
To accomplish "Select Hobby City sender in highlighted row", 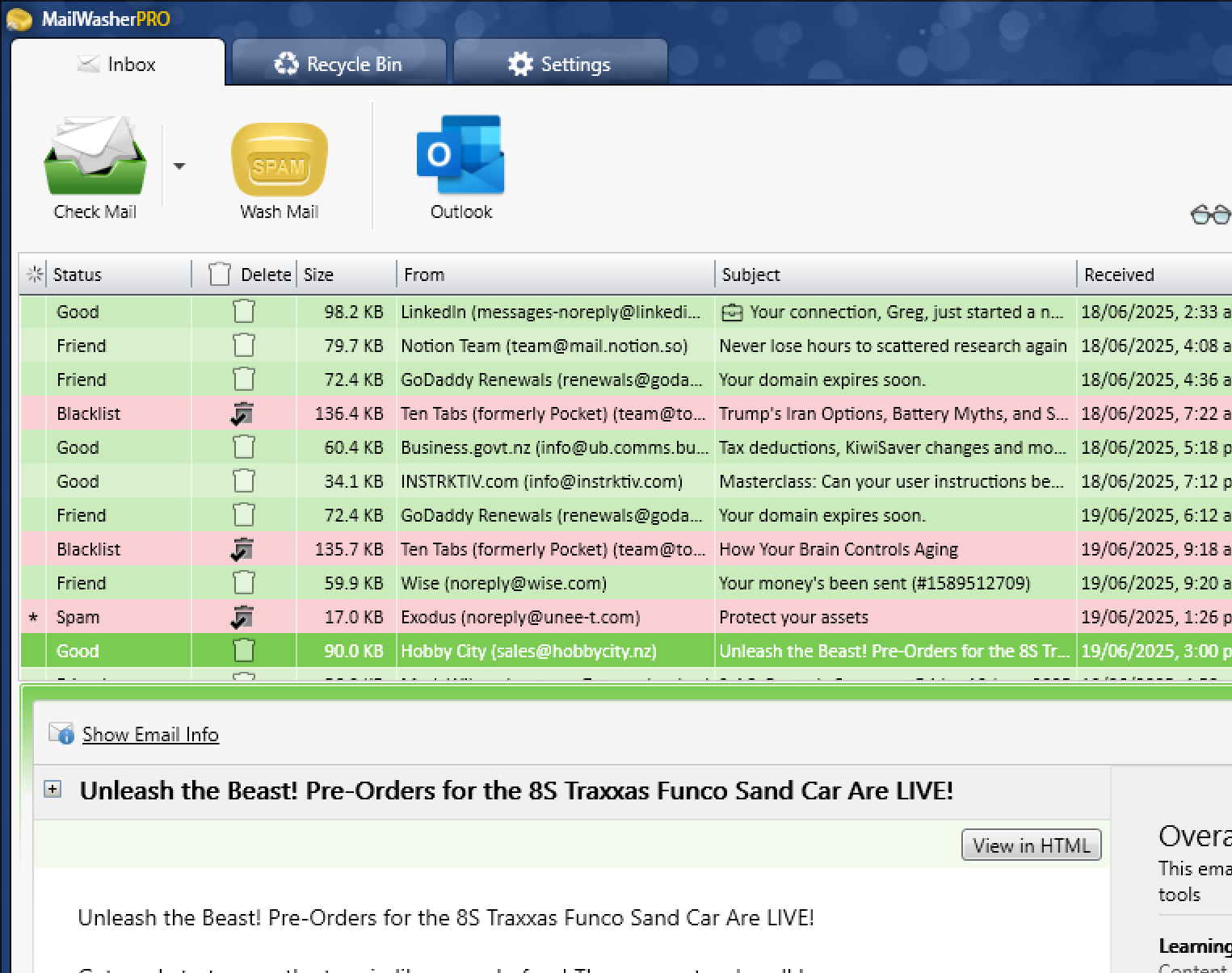I will (555, 651).
